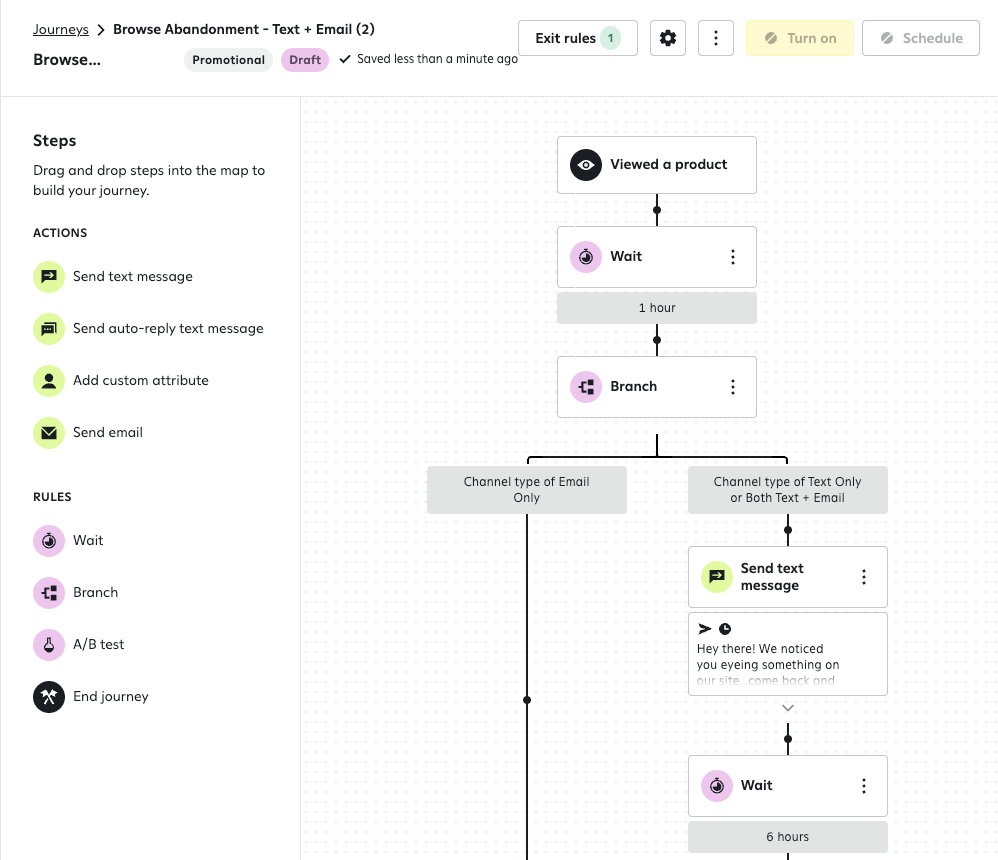Click the Branch icon in Rules list
998x860 pixels.
pos(49,593)
